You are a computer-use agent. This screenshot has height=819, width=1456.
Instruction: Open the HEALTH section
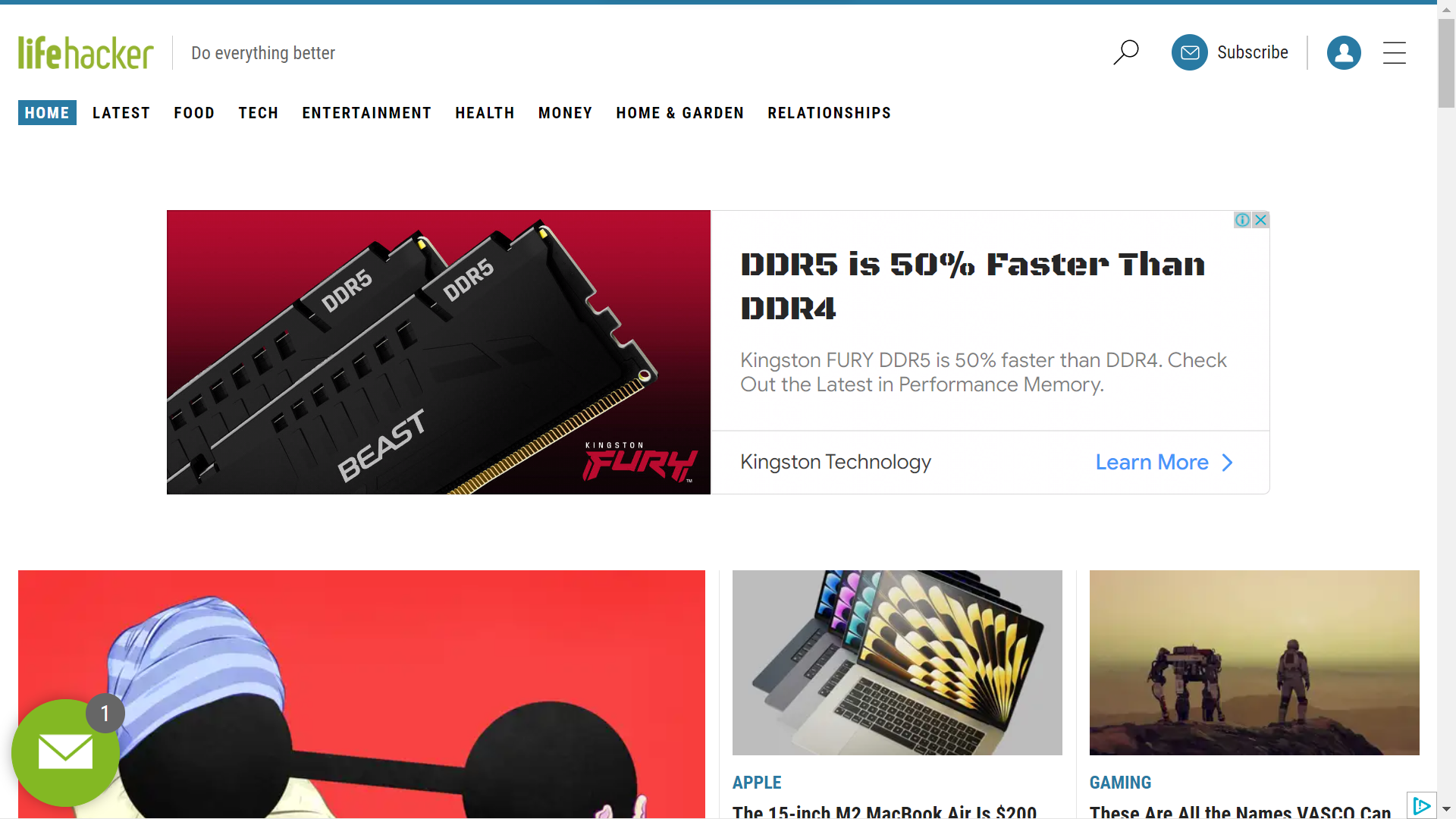pos(485,113)
